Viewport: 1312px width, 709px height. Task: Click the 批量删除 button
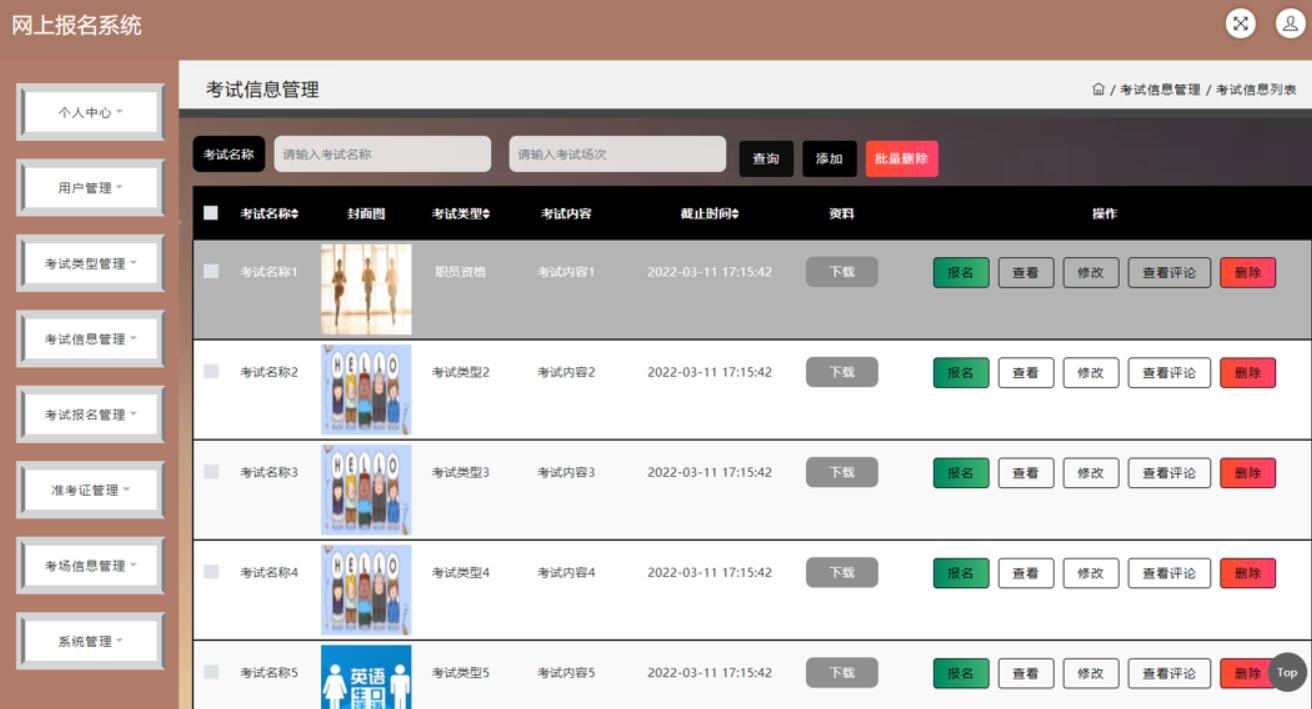pyautogui.click(x=900, y=158)
